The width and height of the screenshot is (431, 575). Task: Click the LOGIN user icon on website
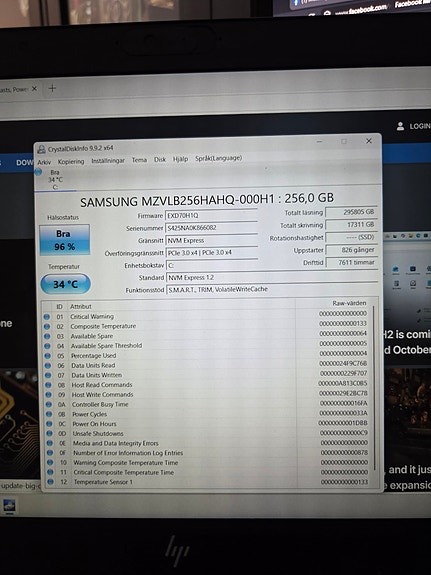click(x=400, y=126)
